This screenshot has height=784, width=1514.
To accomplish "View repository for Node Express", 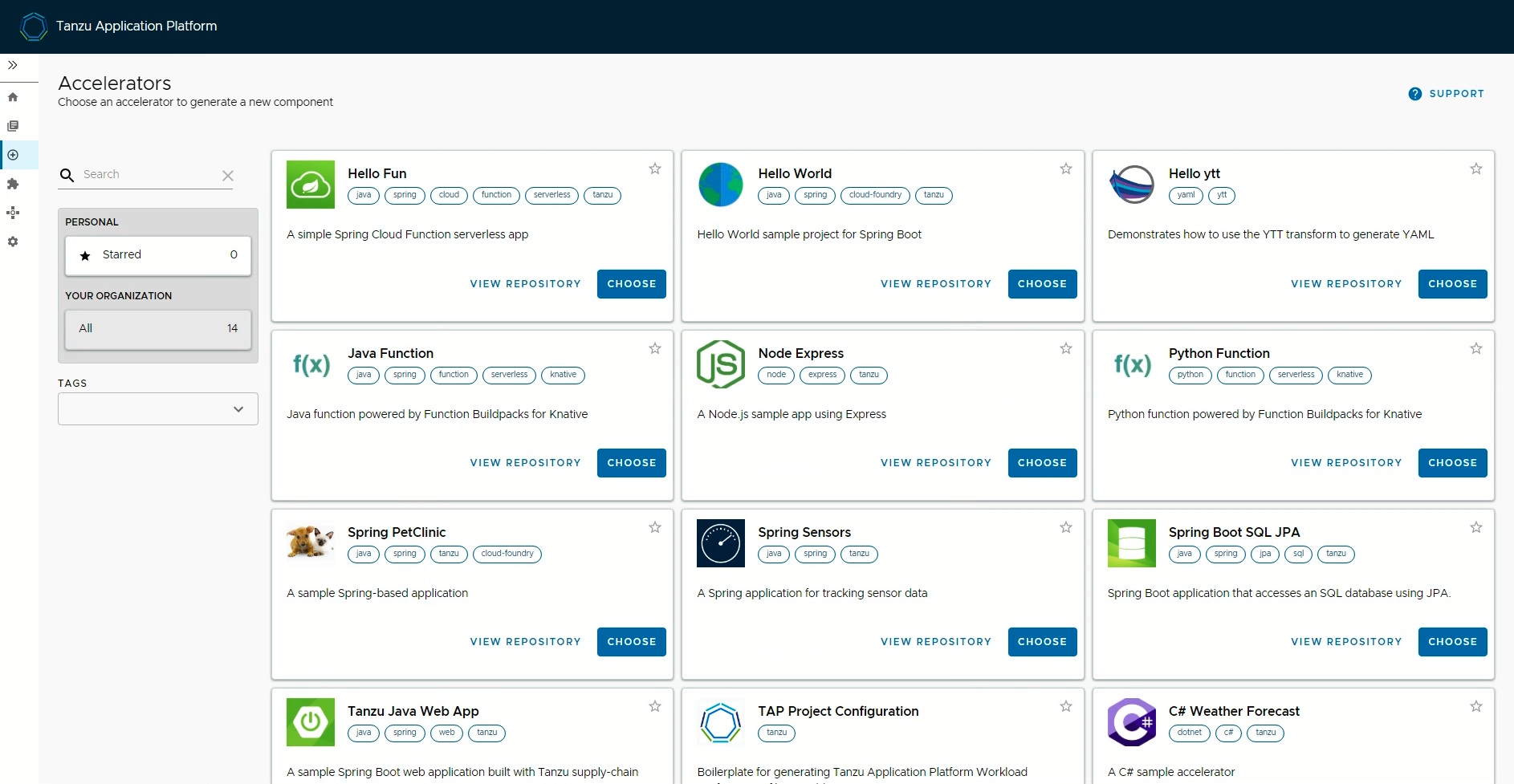I will [936, 463].
